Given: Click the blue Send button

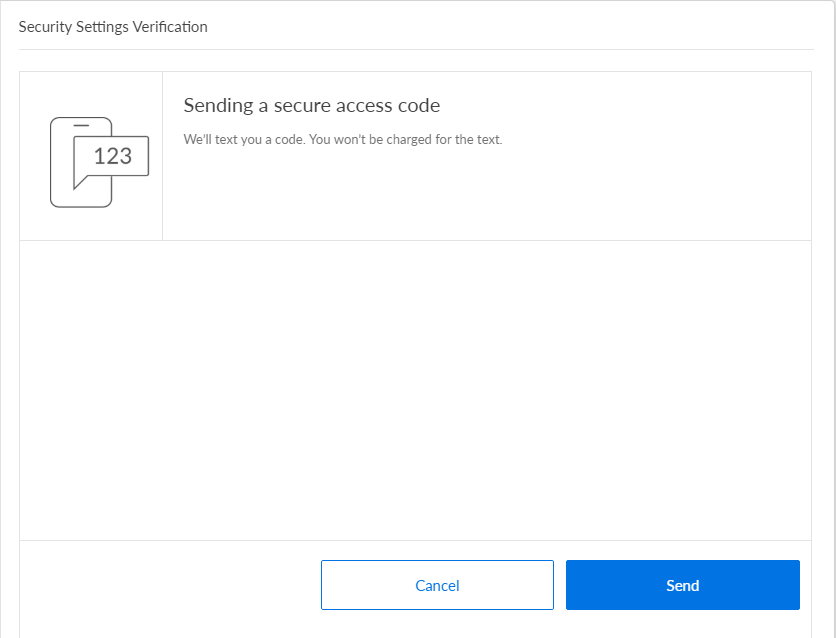Looking at the screenshot, I should (x=682, y=585).
